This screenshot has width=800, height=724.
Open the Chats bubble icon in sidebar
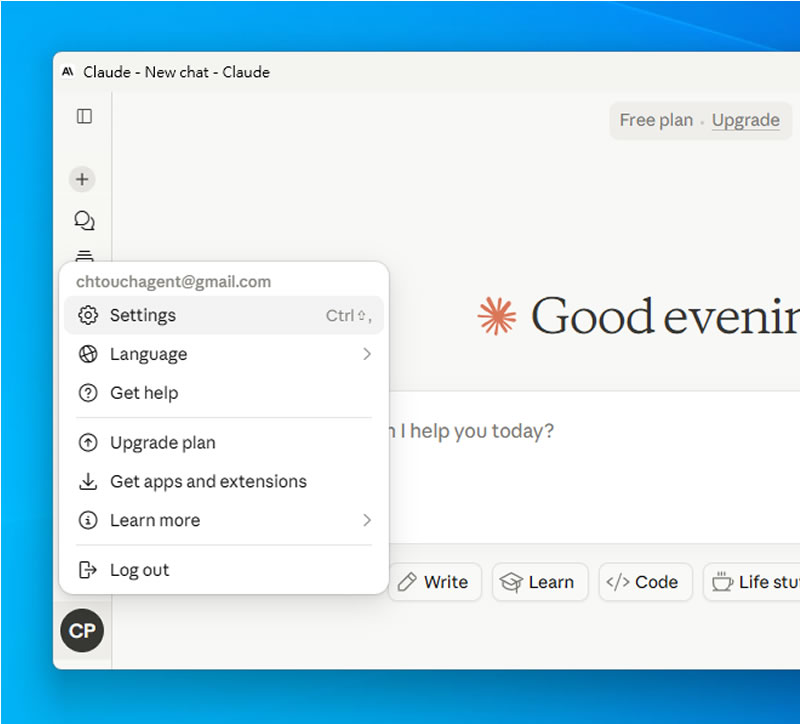pos(84,220)
